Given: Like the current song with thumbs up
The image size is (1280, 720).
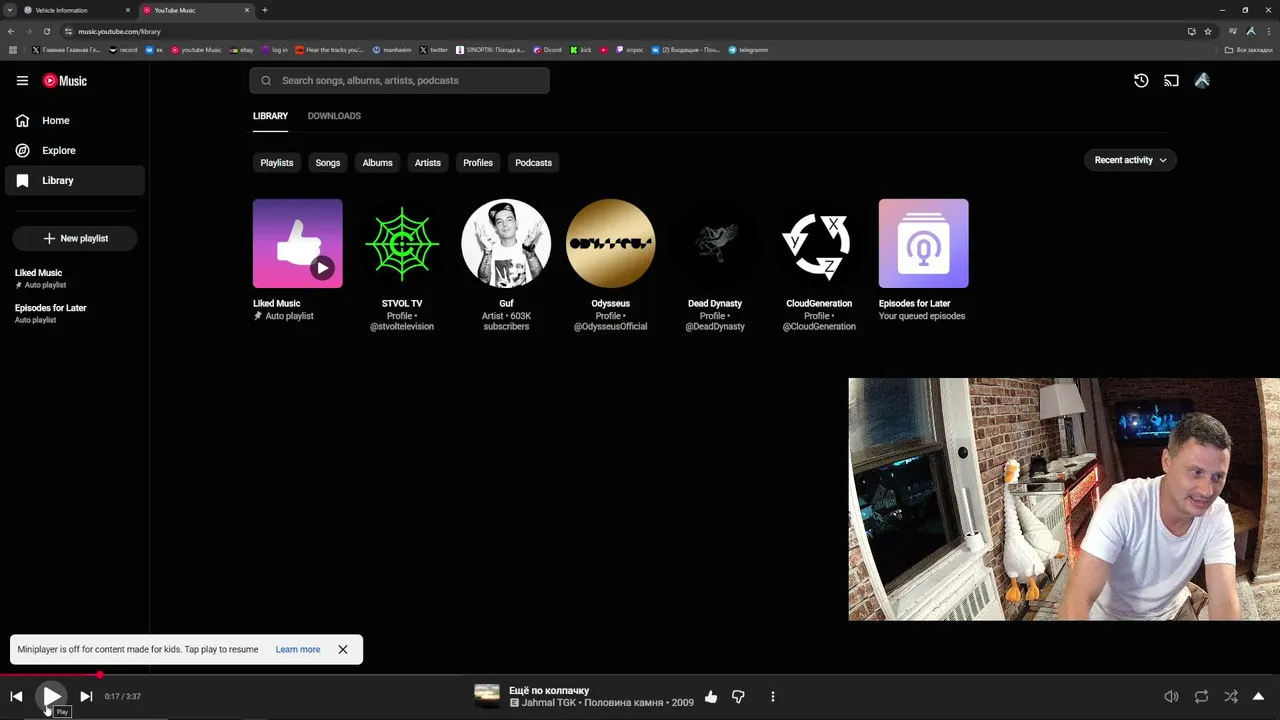Looking at the screenshot, I should coord(711,697).
